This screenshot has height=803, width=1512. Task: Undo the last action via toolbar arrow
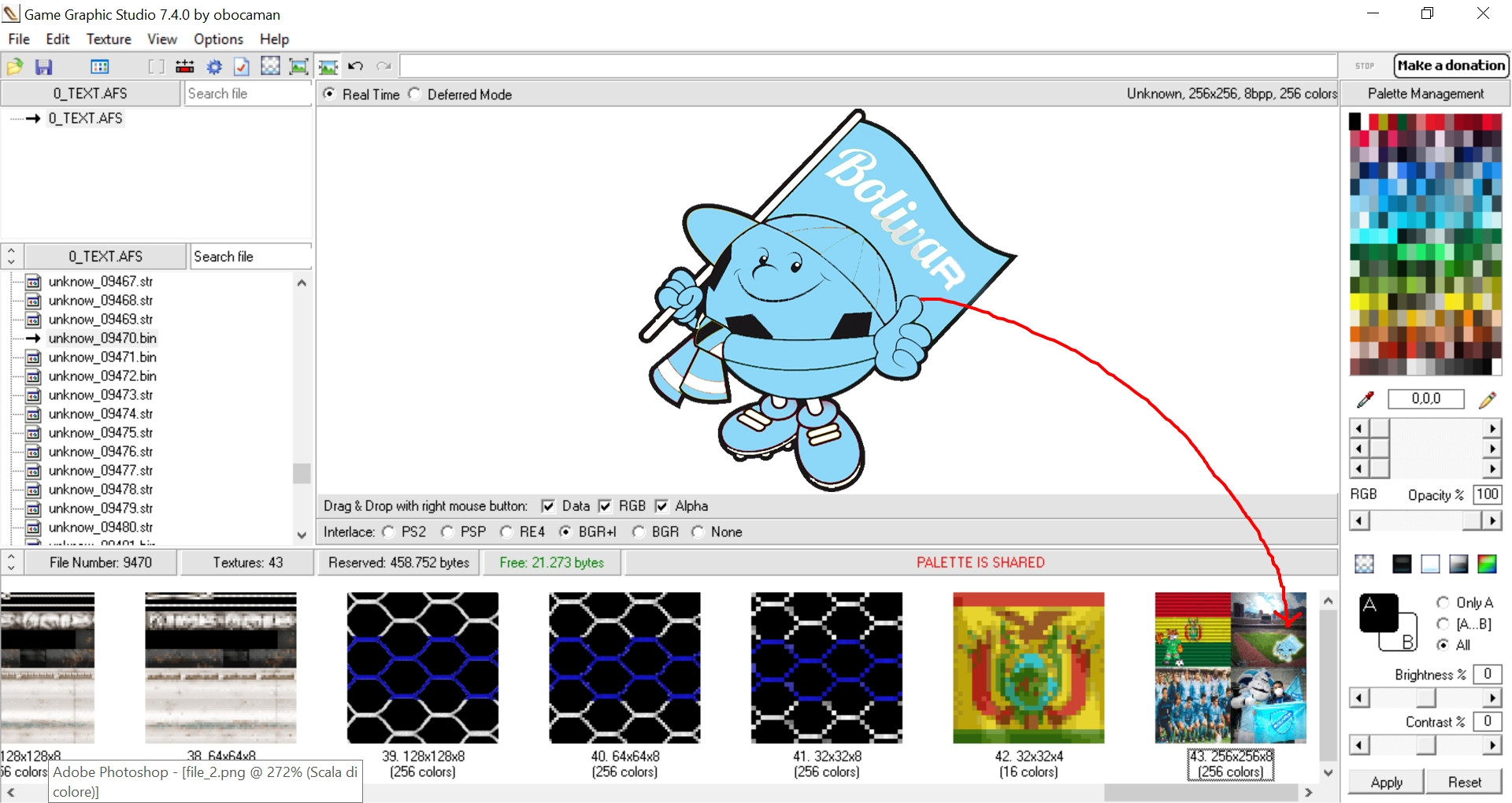coord(356,66)
